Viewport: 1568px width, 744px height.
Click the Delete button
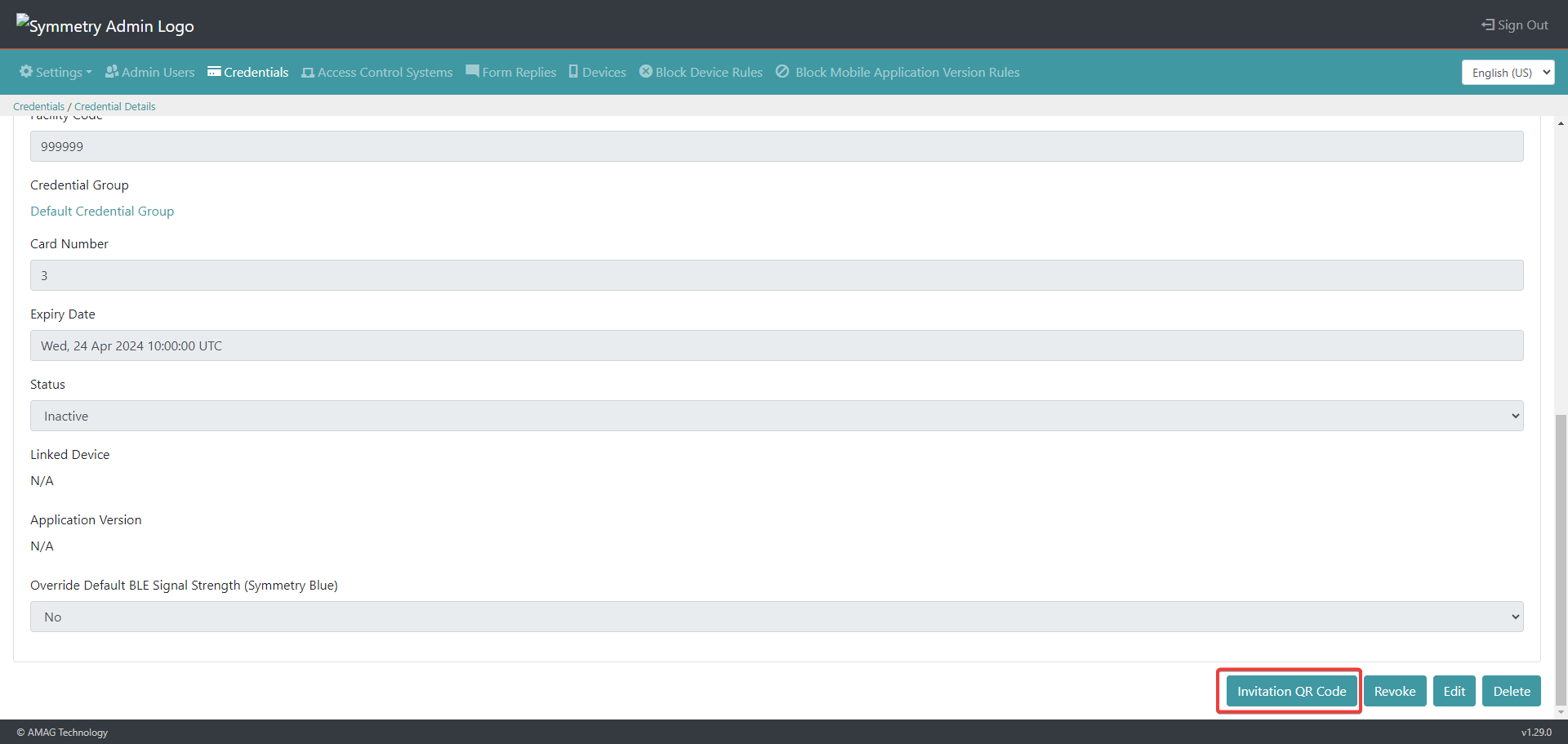[1512, 691]
